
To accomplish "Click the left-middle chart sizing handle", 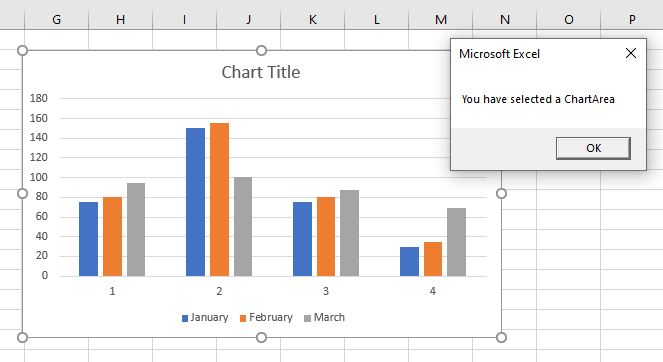I will [x=22, y=194].
